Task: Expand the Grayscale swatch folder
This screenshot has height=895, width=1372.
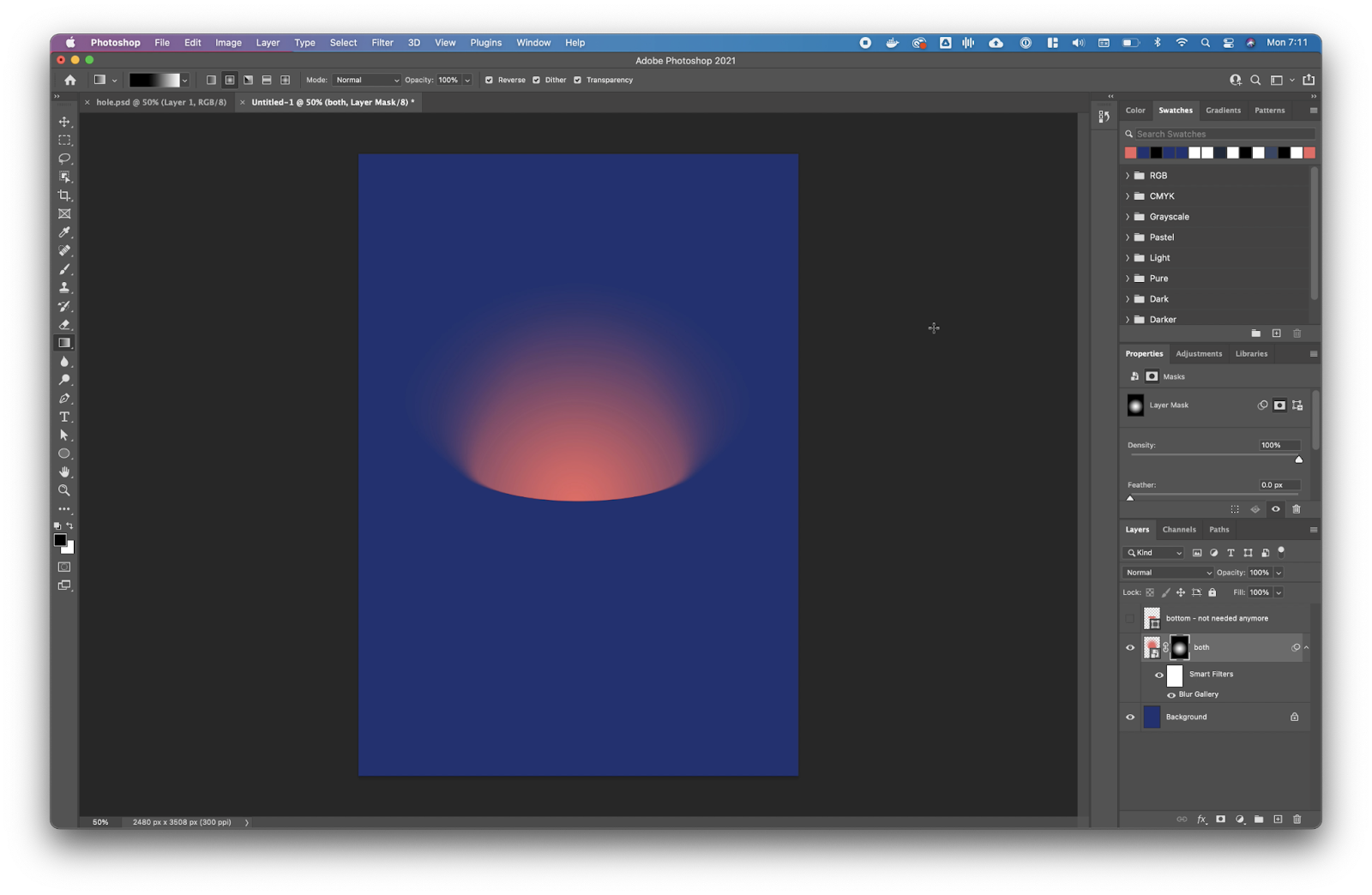Action: click(x=1128, y=217)
